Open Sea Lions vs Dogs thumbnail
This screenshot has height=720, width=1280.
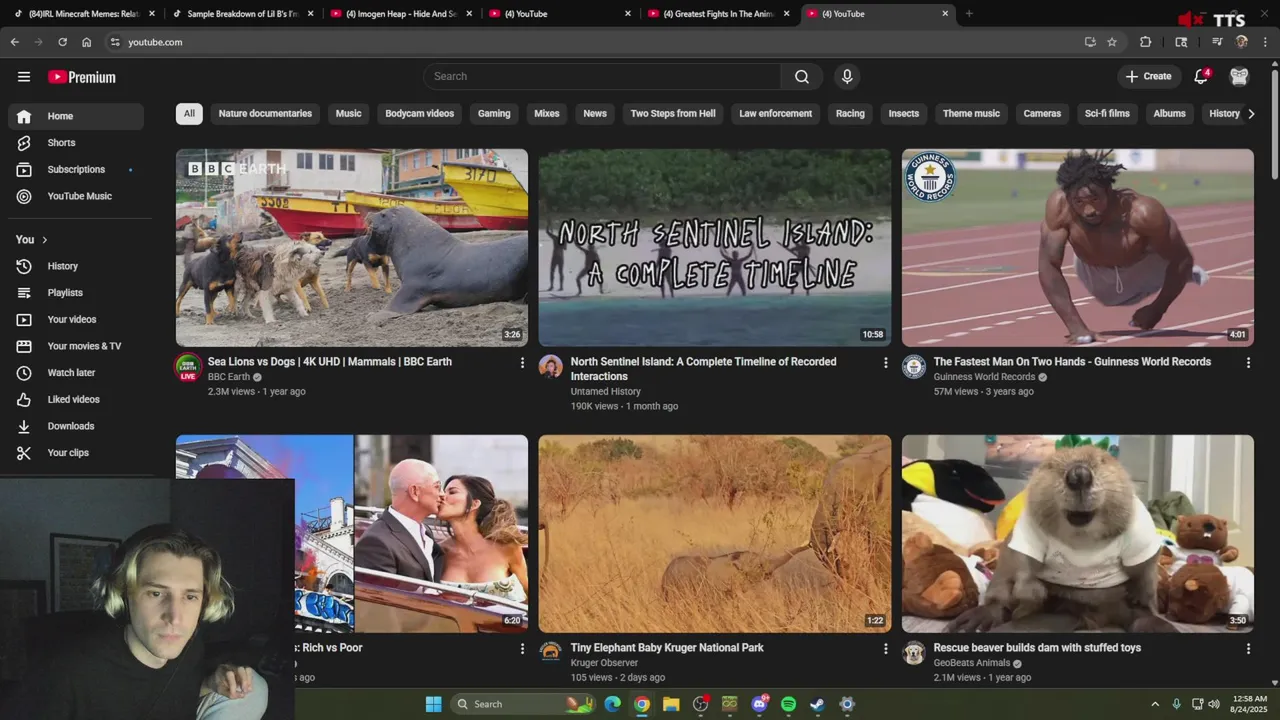[x=352, y=248]
